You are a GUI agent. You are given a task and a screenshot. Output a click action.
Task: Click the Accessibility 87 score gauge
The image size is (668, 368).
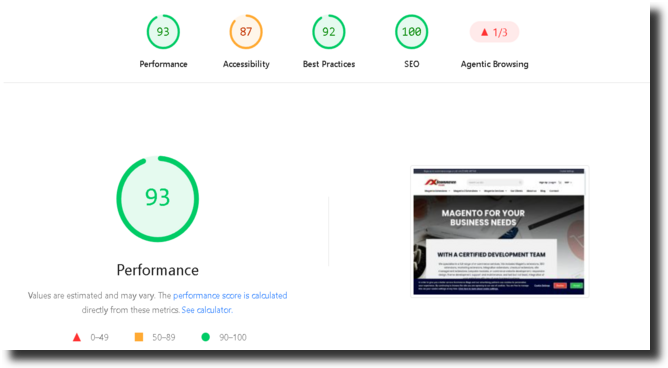246,32
